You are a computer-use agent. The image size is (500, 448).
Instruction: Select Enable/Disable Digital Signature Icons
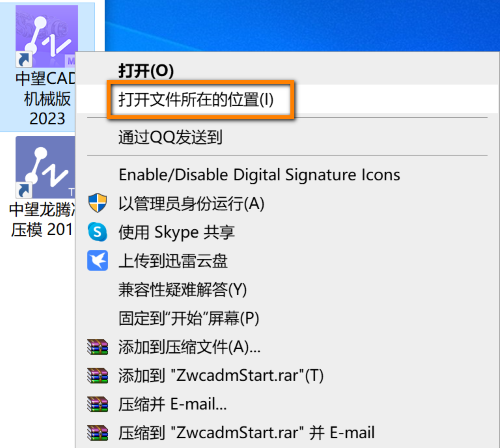(259, 175)
